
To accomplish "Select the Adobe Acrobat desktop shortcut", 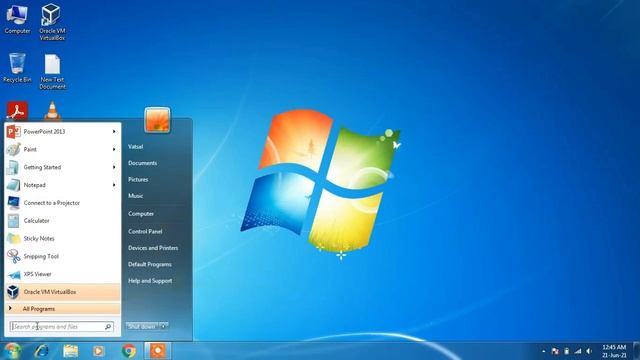I will pos(17,111).
